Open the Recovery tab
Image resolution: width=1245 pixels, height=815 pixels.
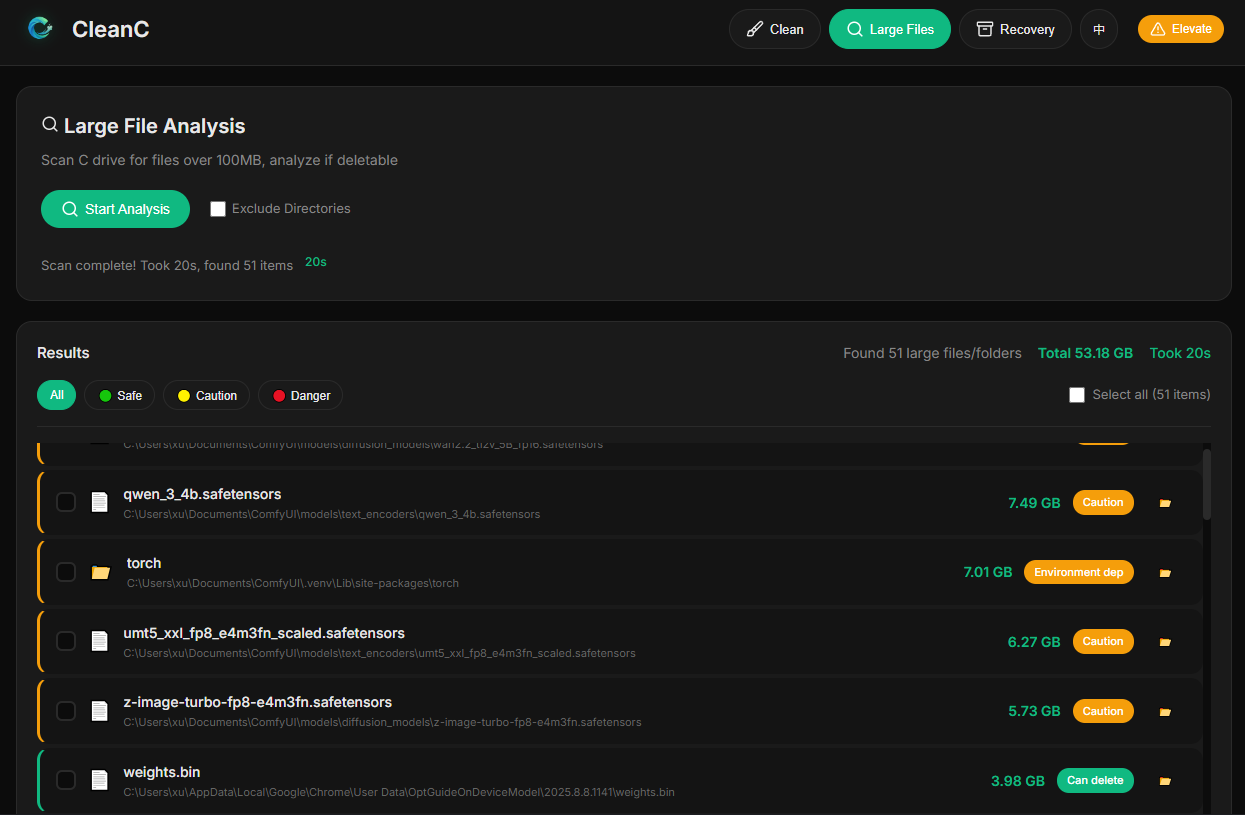[x=1015, y=29]
